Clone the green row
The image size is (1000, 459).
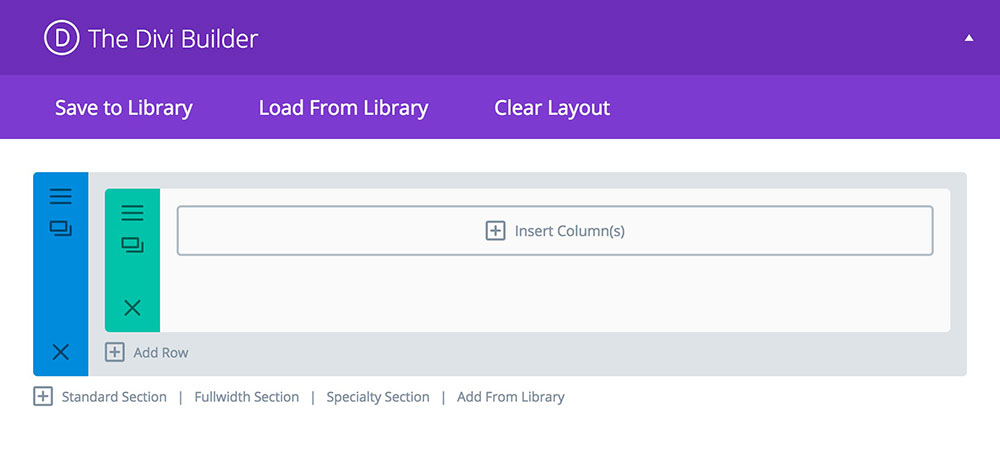(132, 244)
